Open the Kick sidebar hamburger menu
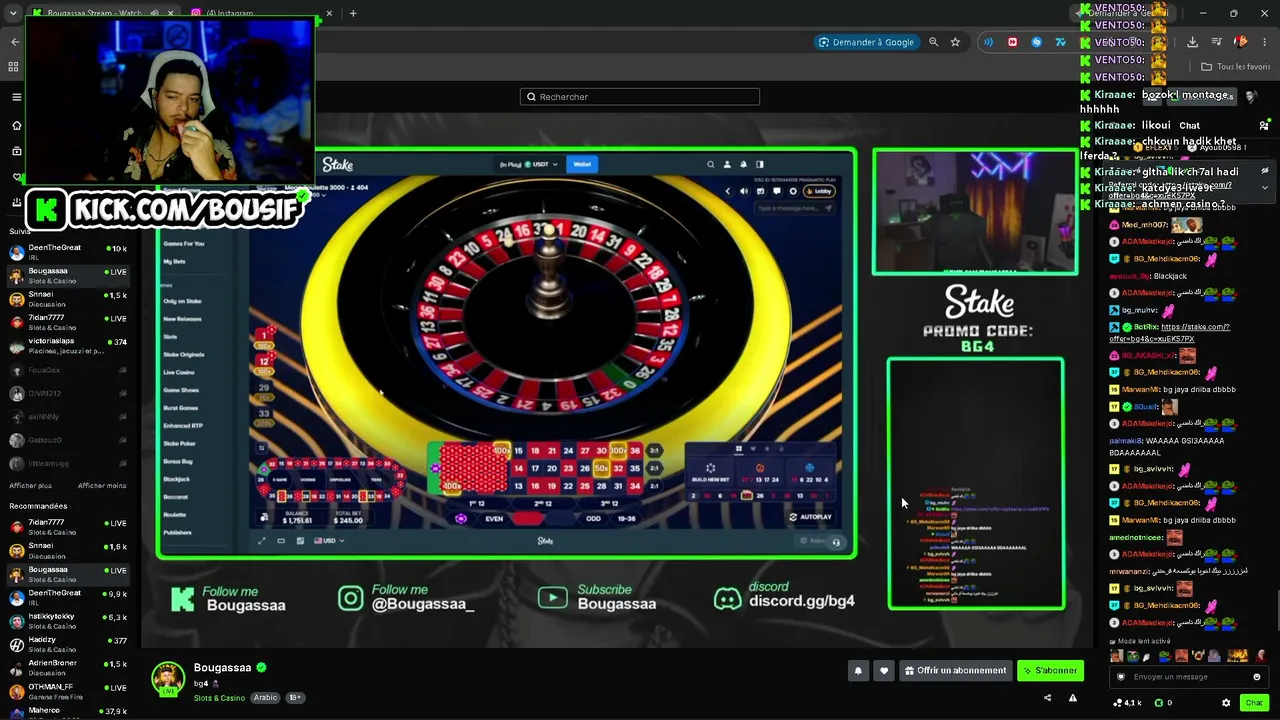 pos(16,97)
